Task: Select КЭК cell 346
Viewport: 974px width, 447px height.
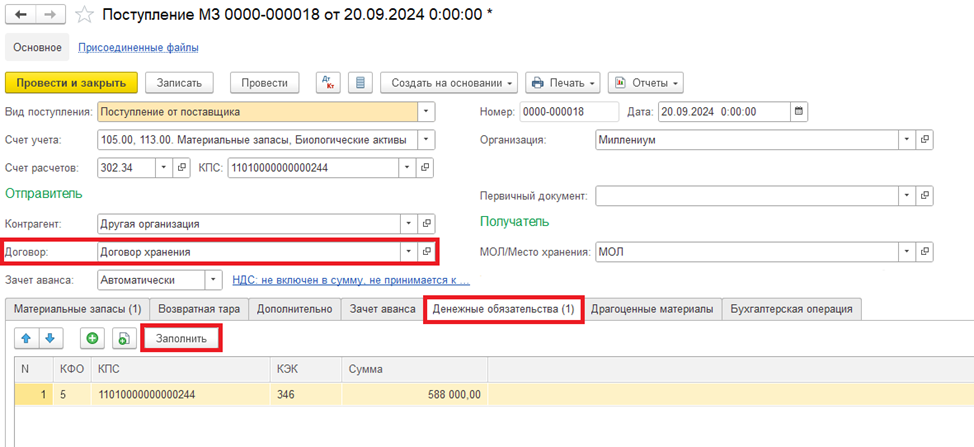Action: [x=306, y=394]
